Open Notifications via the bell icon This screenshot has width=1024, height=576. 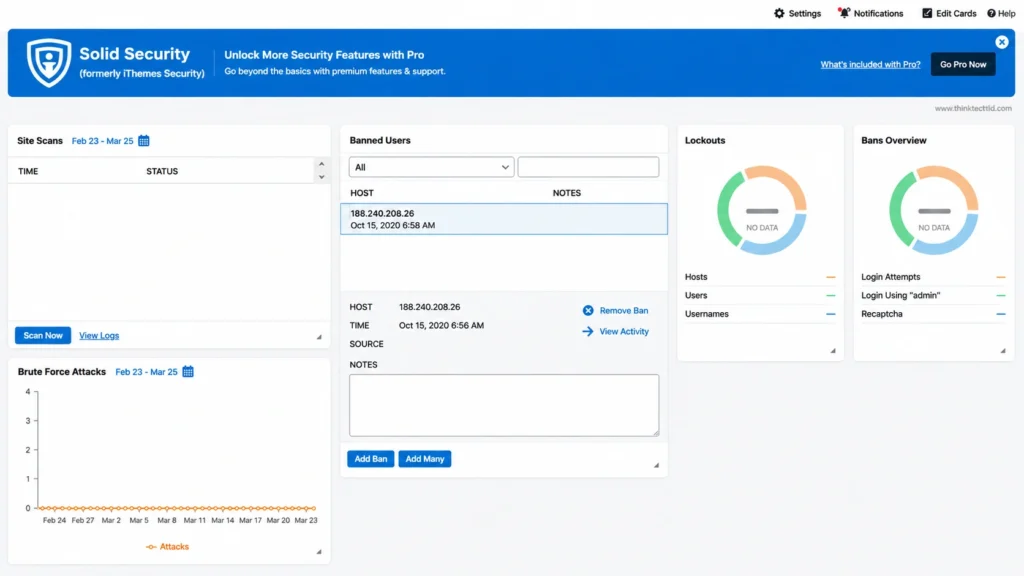(844, 13)
